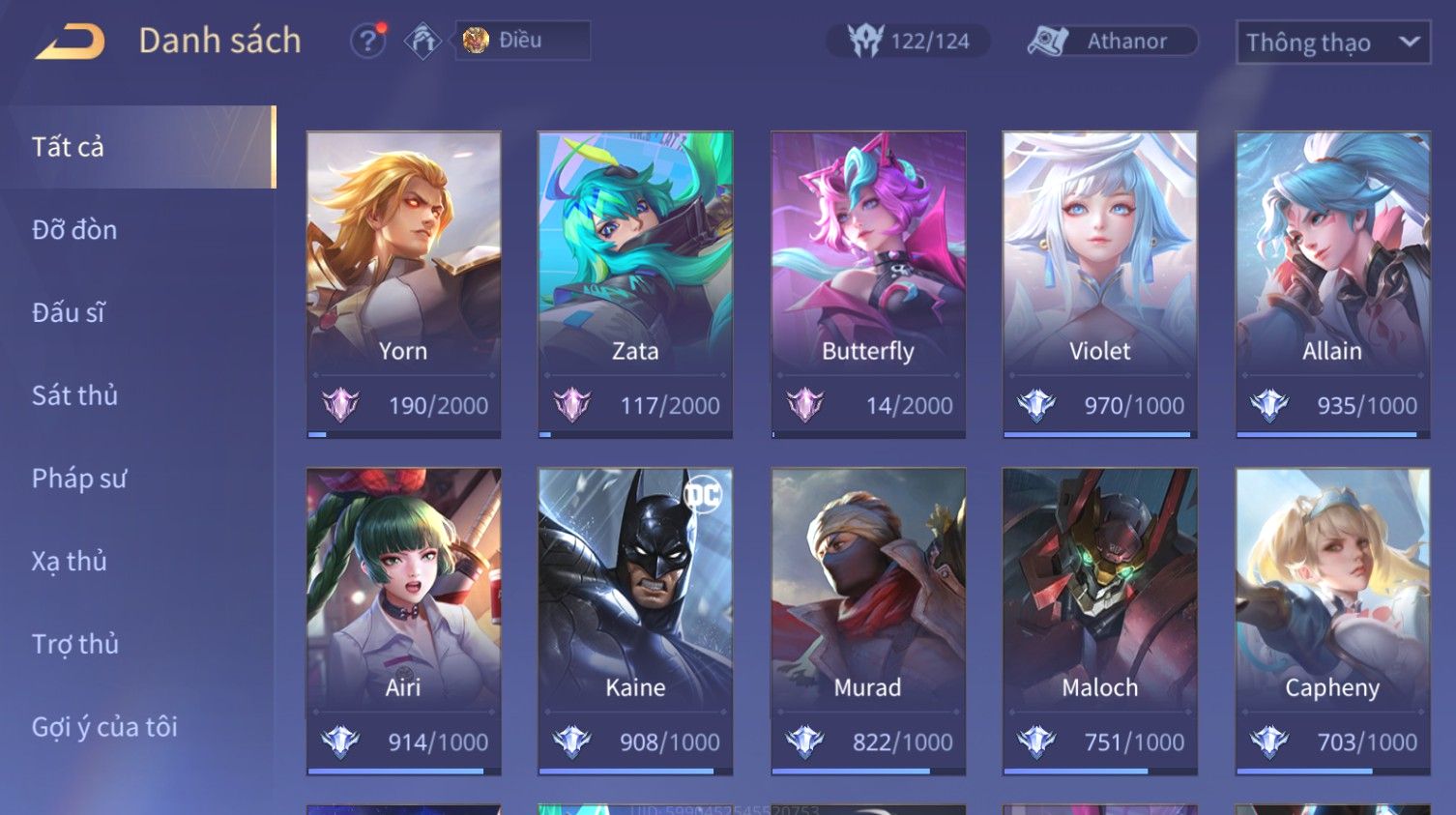This screenshot has height=815, width=1456.
Task: Select the Butterfly hero card
Action: tap(868, 284)
